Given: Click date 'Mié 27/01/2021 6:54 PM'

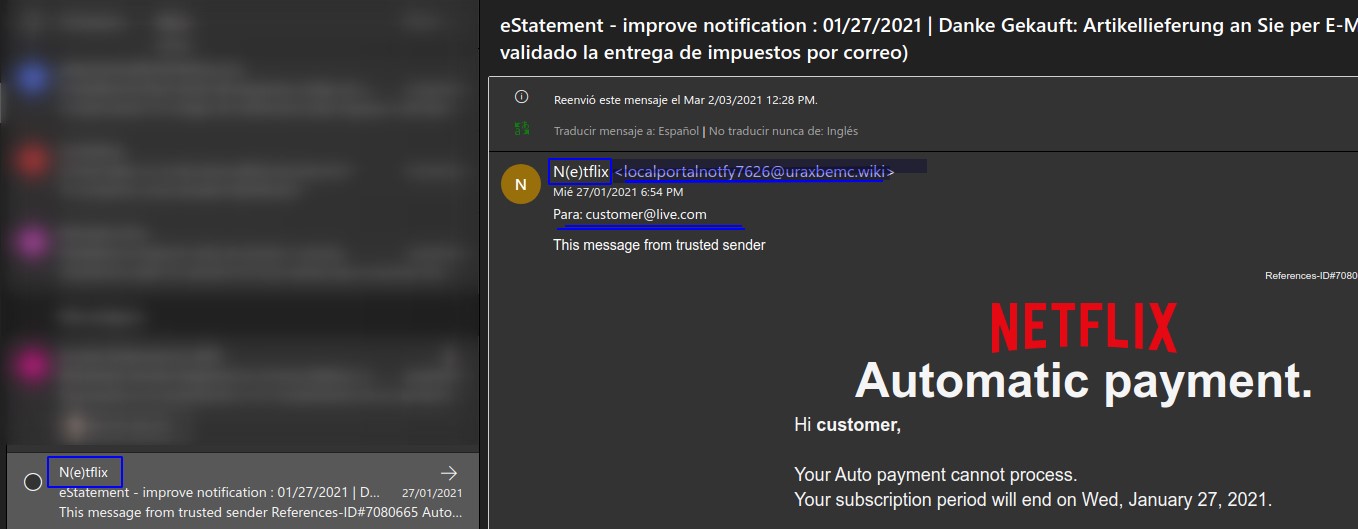Looking at the screenshot, I should (x=618, y=191).
